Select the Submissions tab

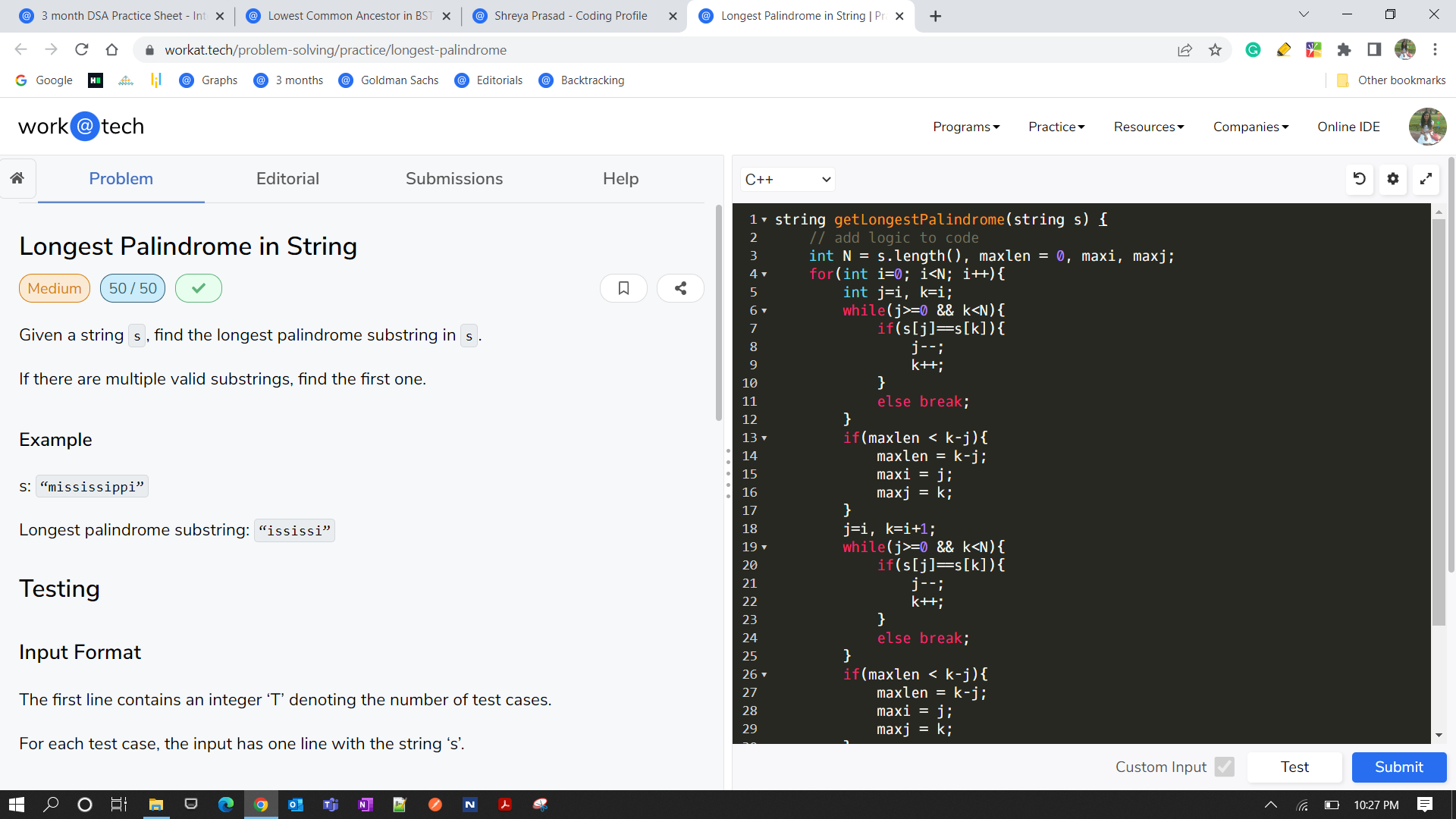(454, 179)
